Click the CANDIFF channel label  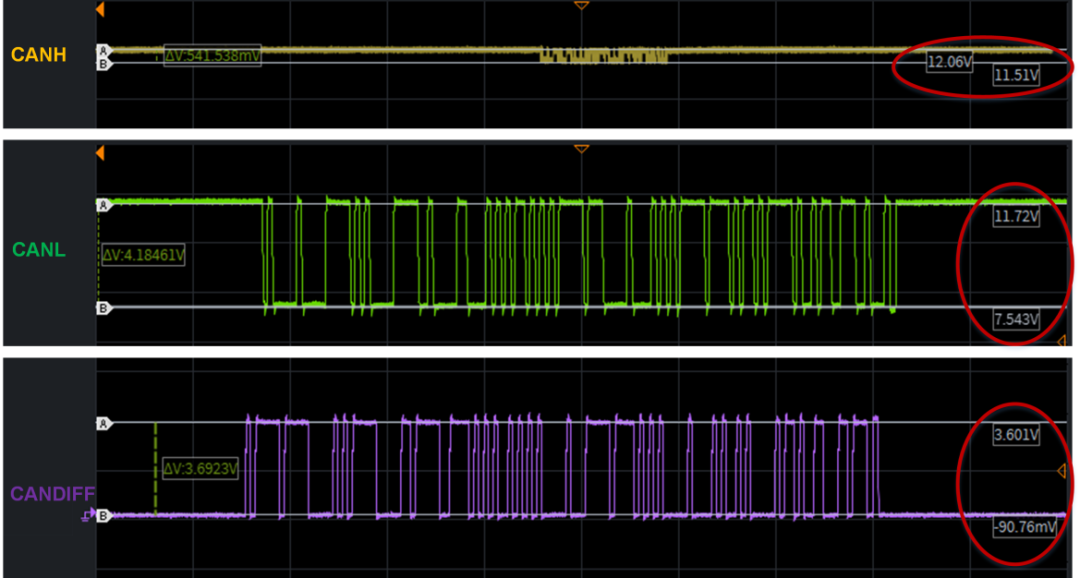52,493
